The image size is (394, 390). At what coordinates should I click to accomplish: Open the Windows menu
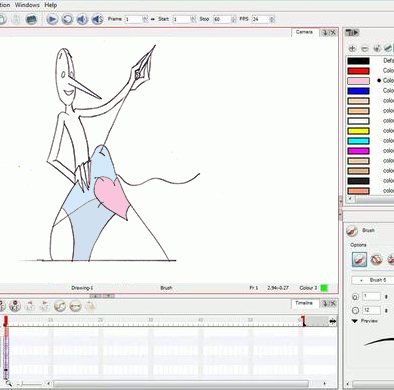click(x=27, y=5)
